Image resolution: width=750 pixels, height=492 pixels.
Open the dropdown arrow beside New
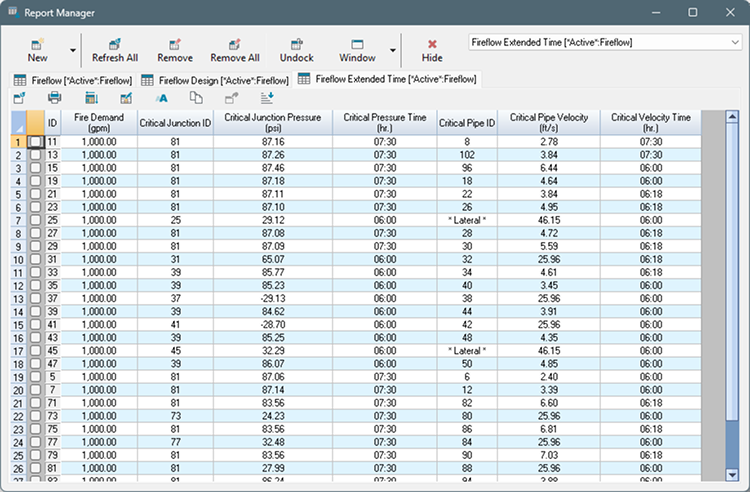pos(72,49)
